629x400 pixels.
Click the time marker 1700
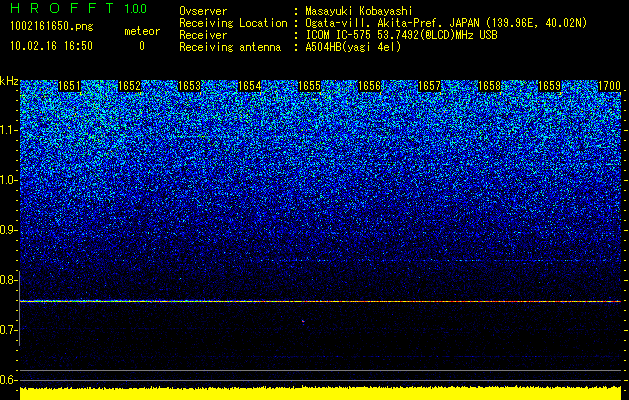[609, 86]
